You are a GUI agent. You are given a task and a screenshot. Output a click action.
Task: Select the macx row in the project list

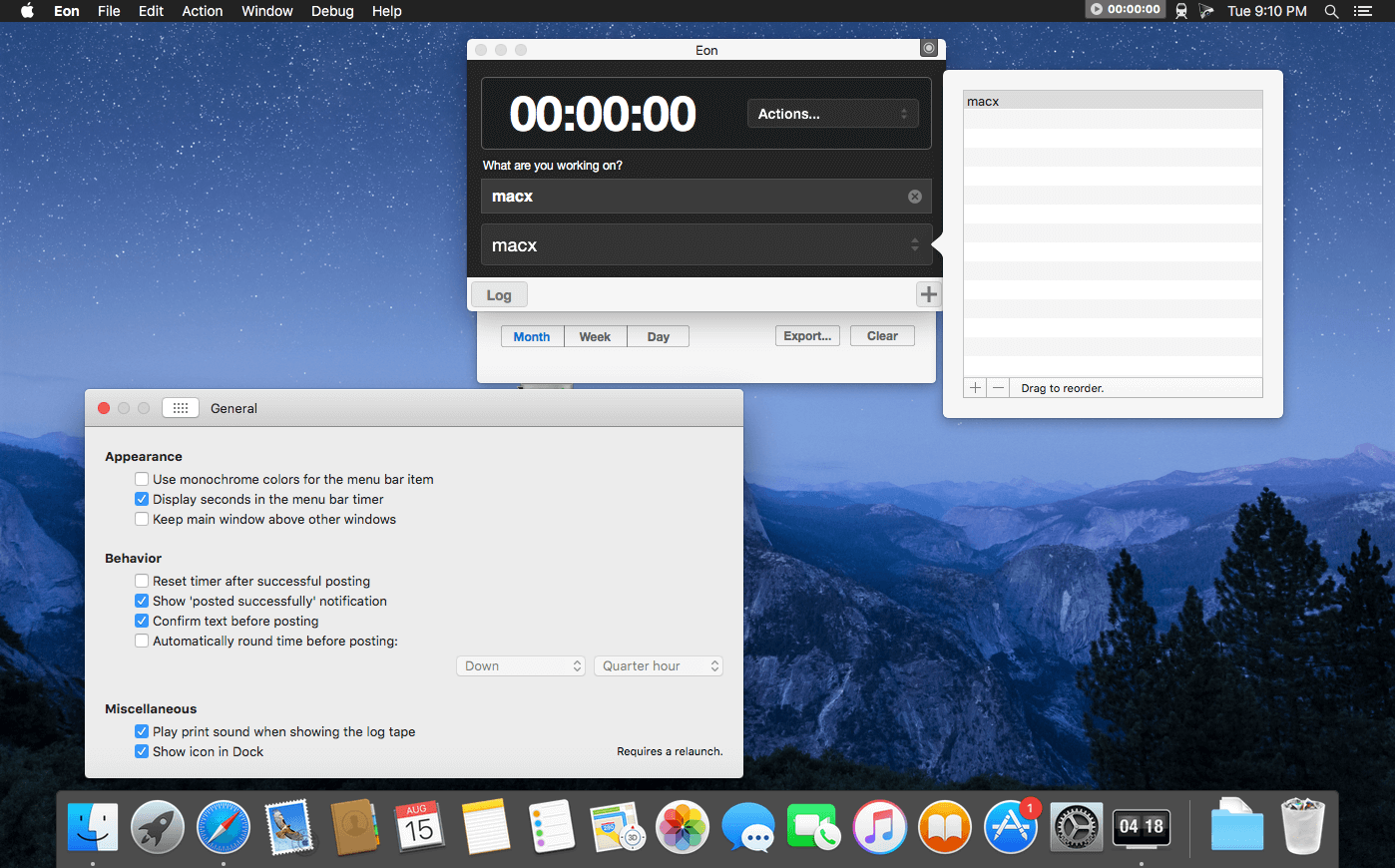1112,101
